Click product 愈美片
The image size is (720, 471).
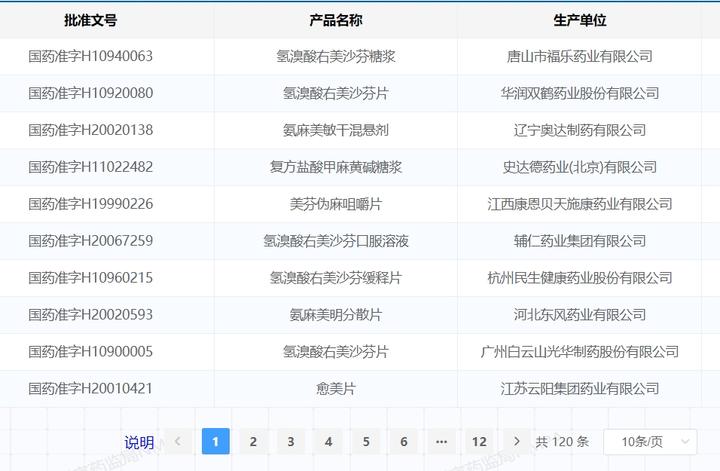336,389
